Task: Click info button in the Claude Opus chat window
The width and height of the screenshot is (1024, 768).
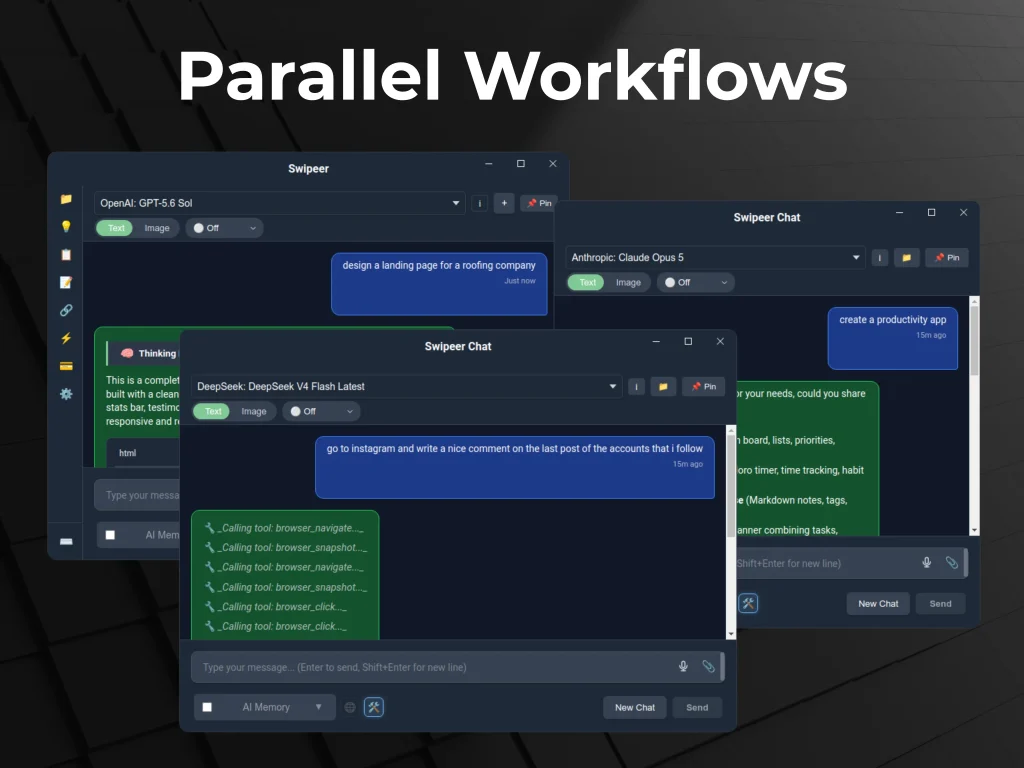Action: click(x=880, y=257)
